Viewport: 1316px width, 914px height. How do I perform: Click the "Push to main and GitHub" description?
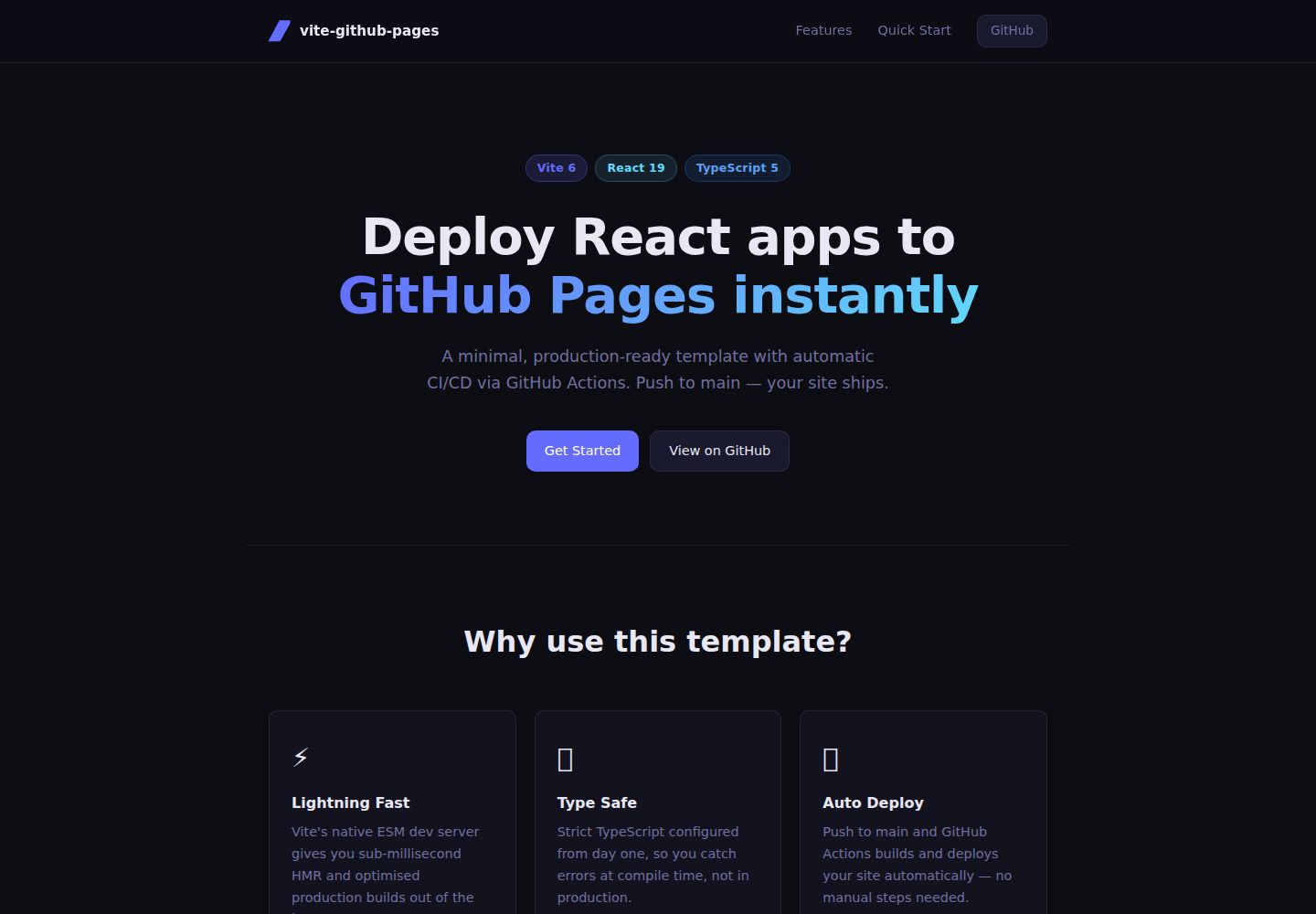point(918,865)
